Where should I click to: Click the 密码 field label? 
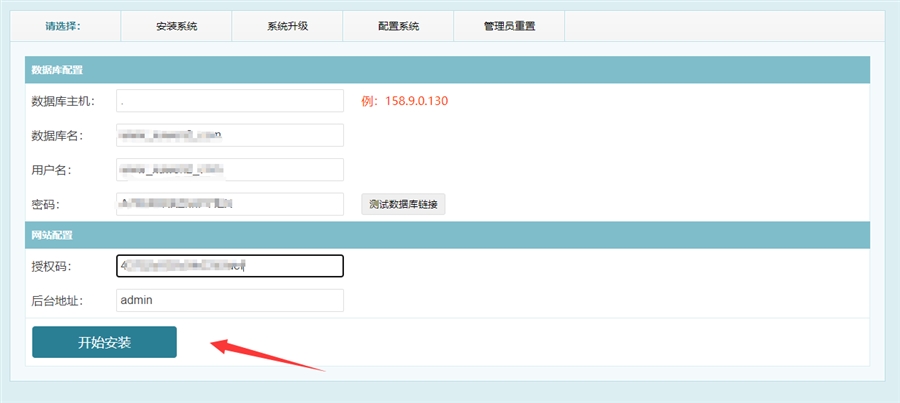(46, 205)
